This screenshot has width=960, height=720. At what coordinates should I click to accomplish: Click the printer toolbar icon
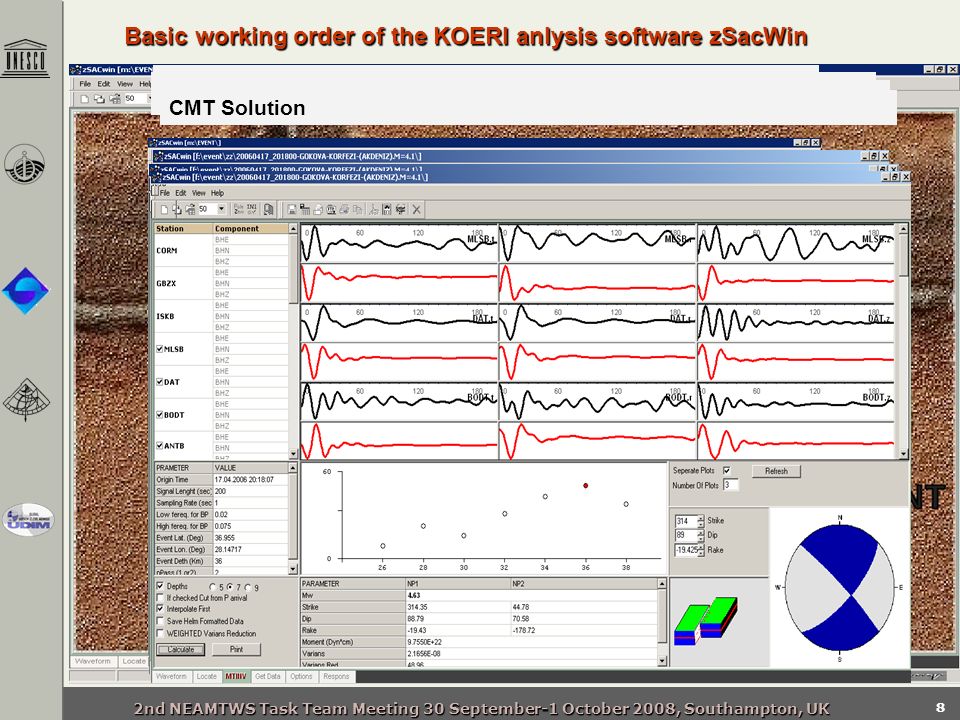345,209
